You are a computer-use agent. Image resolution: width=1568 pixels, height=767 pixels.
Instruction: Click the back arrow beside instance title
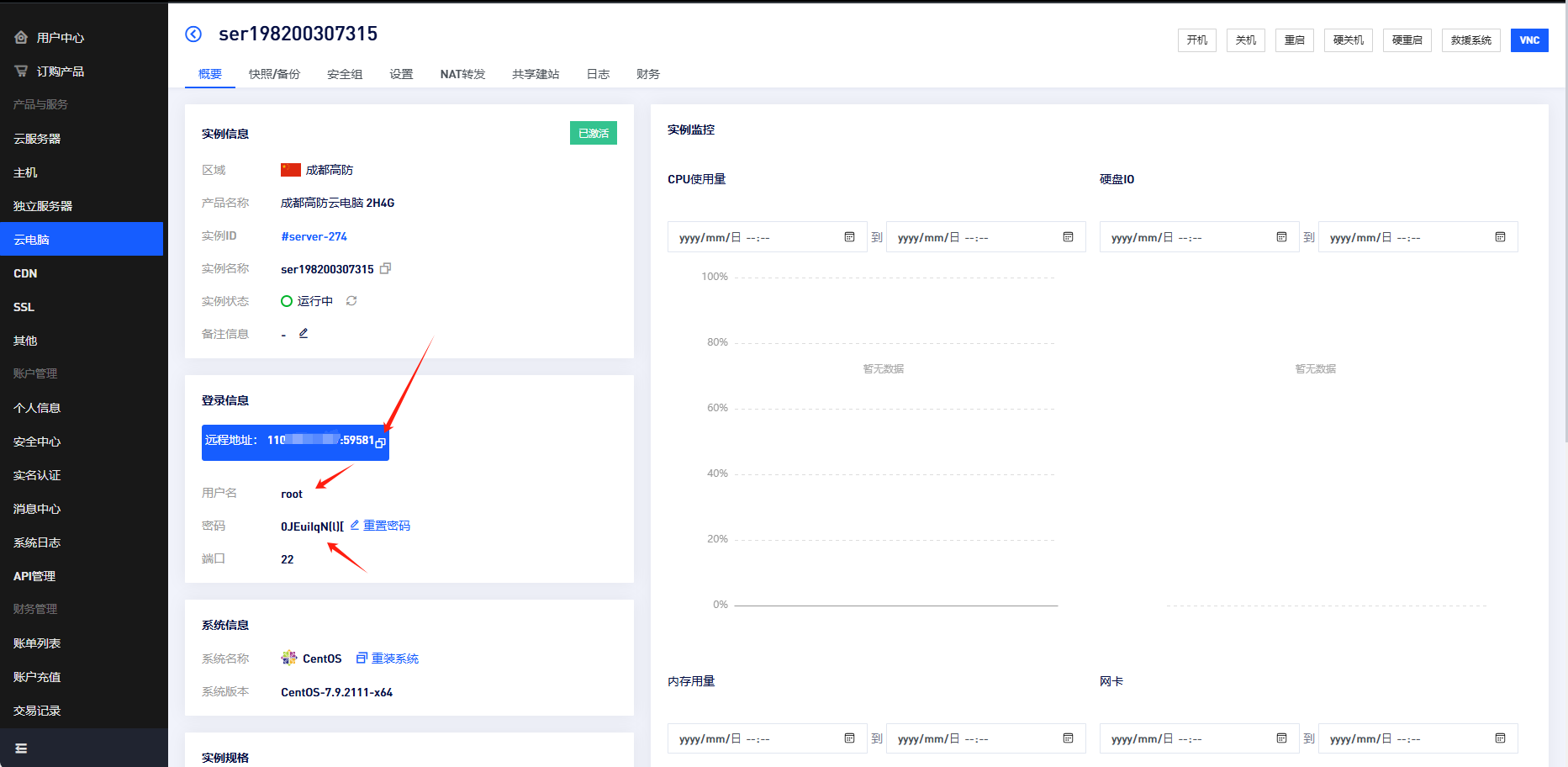[x=193, y=34]
